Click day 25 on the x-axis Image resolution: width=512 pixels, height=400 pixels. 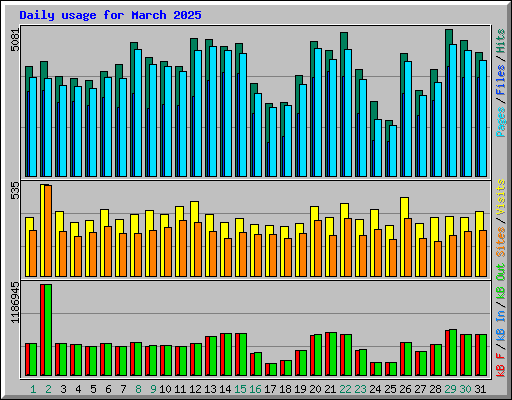[390, 389]
